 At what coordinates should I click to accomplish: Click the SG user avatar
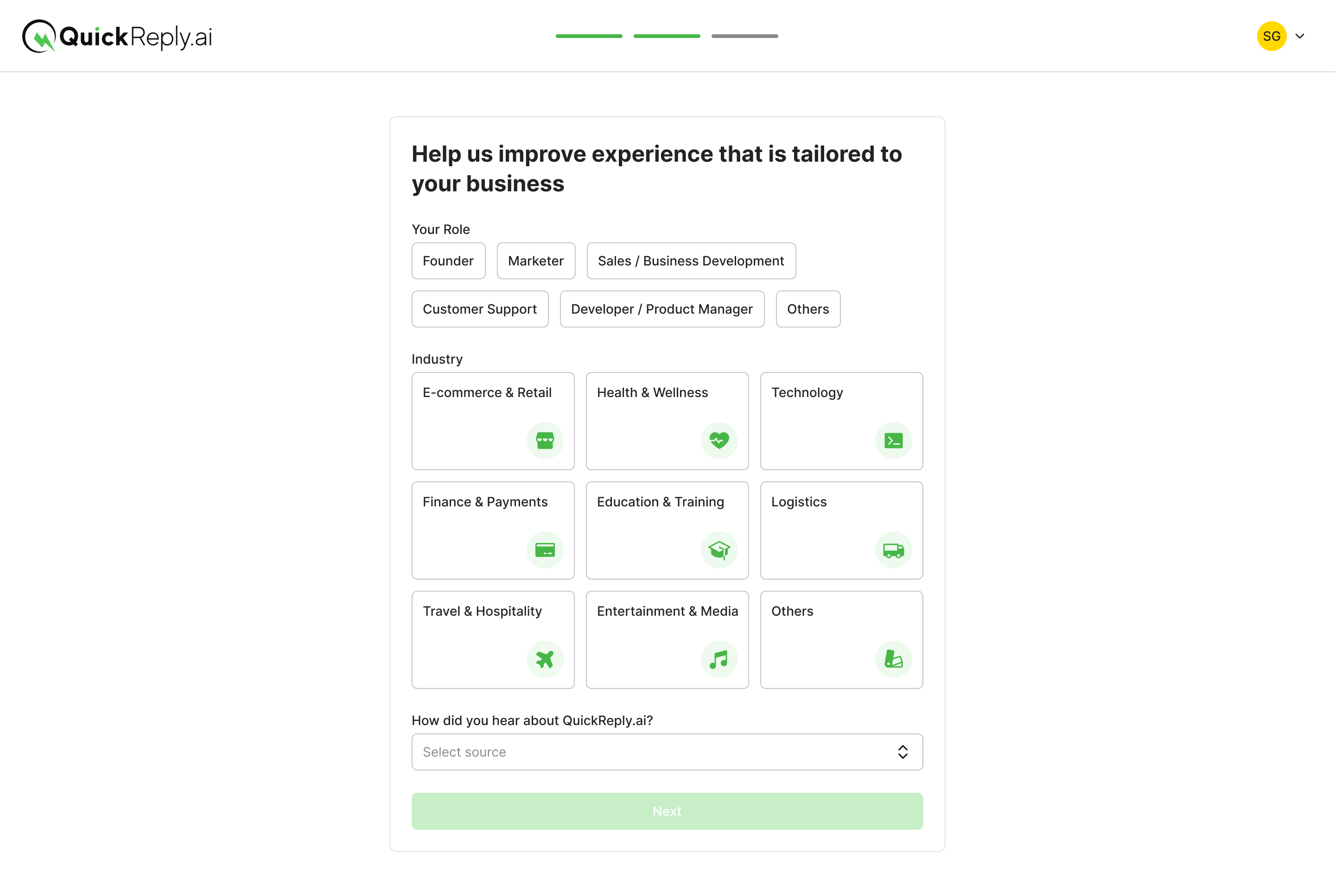(x=1271, y=36)
